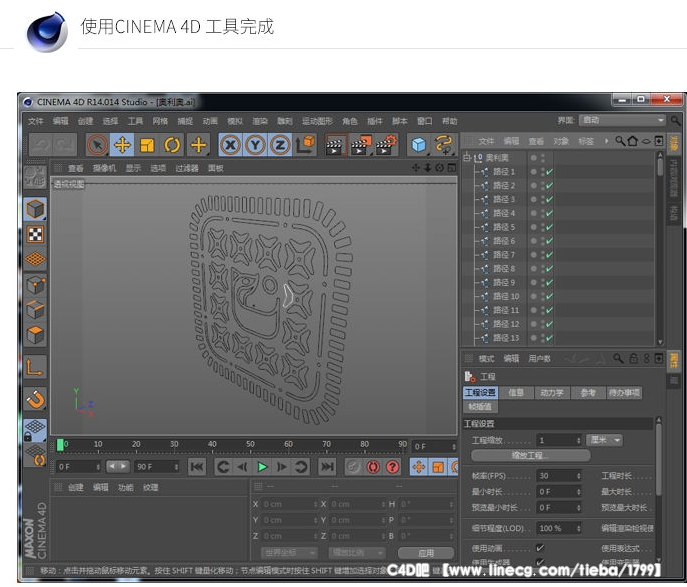Switch to Points mode
This screenshot has height=587, width=687.
tap(35, 286)
